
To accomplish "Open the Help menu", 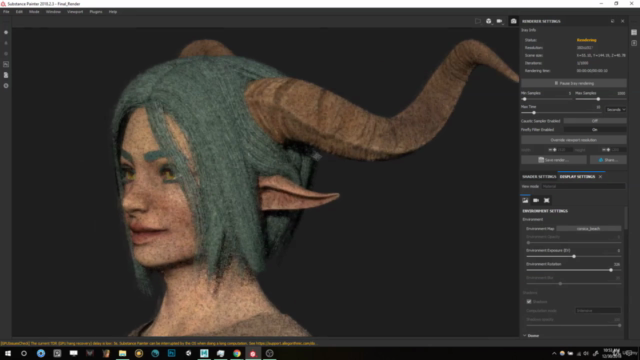I will [113, 12].
